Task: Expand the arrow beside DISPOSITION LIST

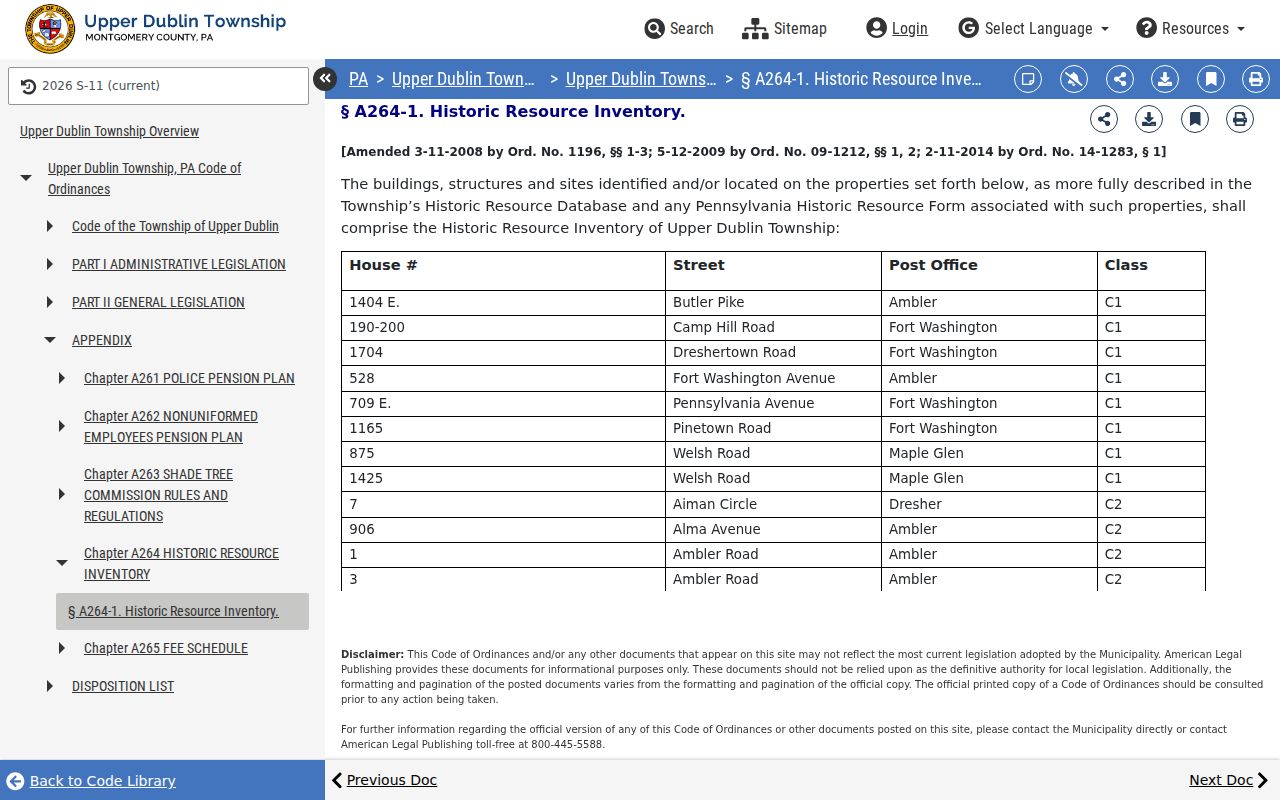Action: click(50, 686)
